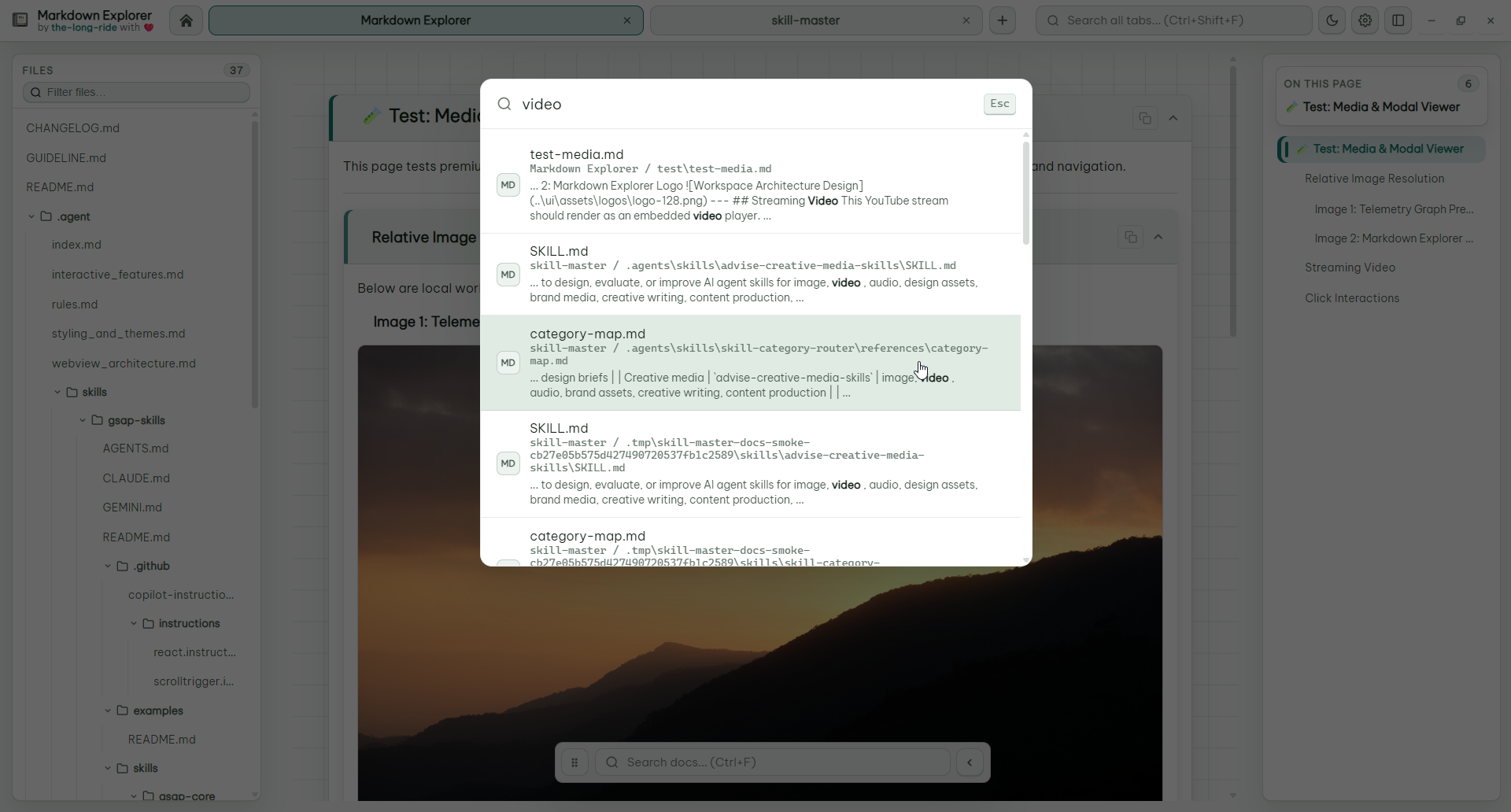Open webview_architecture.md
Screen dimensions: 1511x812
pos(124,364)
